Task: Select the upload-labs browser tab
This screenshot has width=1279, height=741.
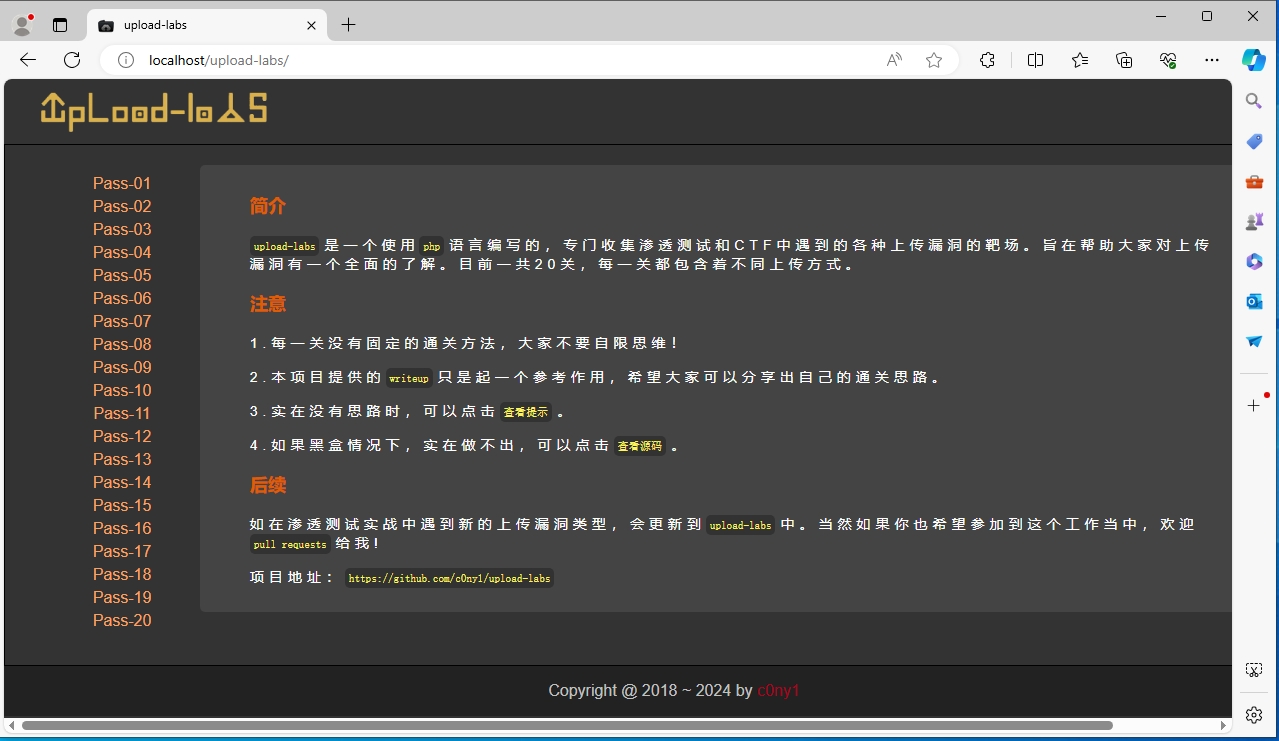Action: click(x=208, y=25)
